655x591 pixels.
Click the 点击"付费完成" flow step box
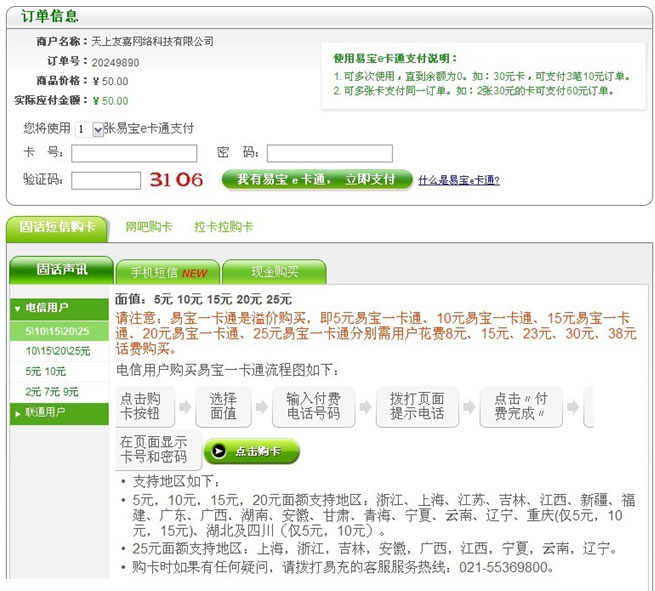pos(521,406)
